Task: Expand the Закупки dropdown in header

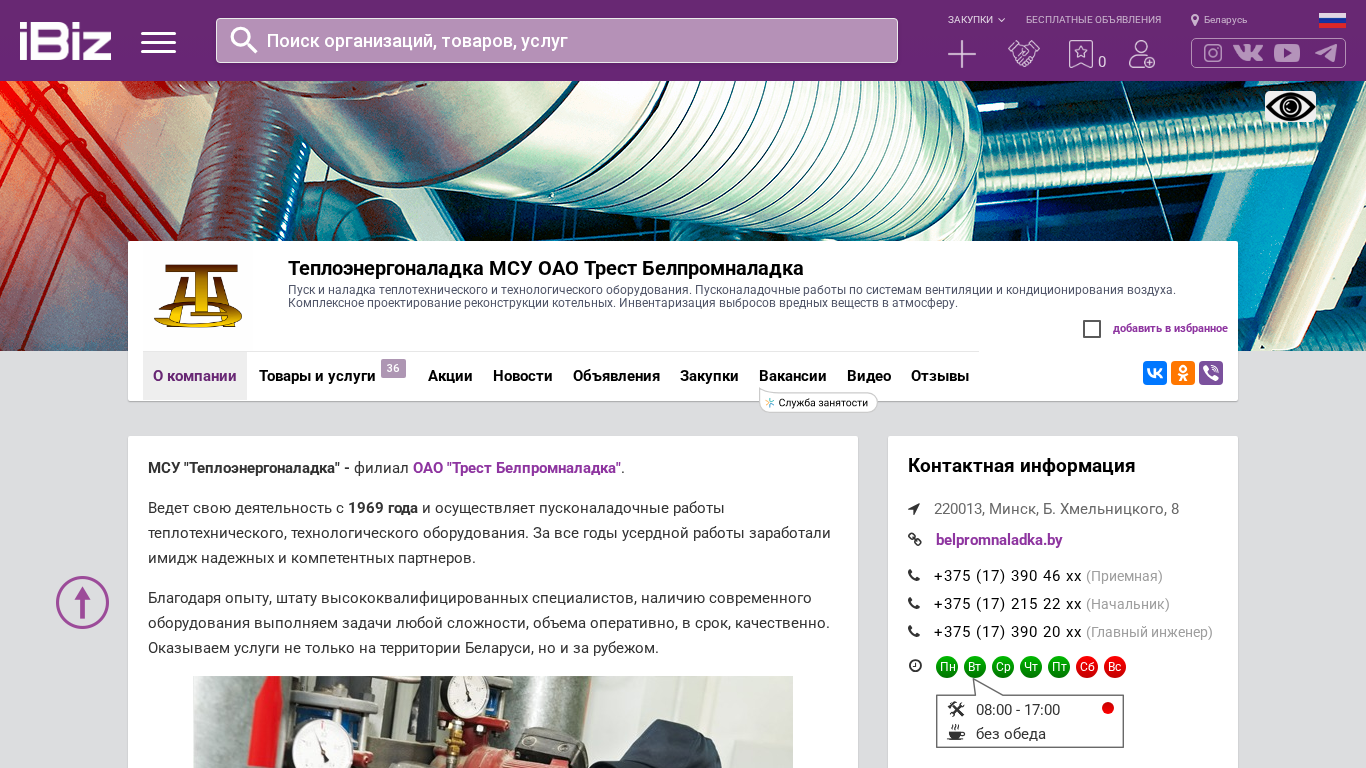Action: coord(976,20)
